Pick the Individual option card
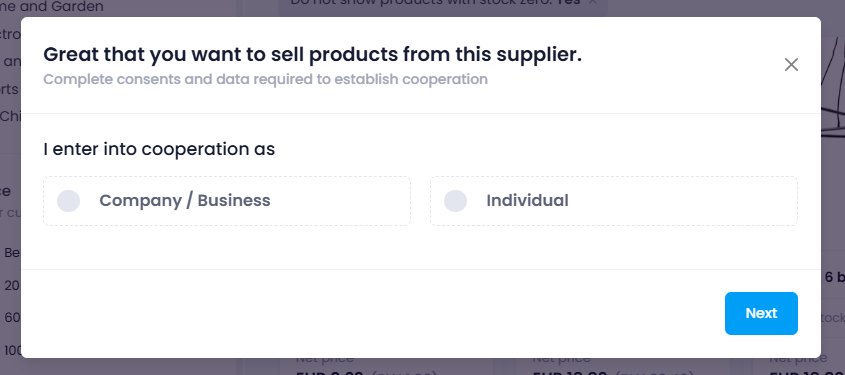 (x=614, y=200)
